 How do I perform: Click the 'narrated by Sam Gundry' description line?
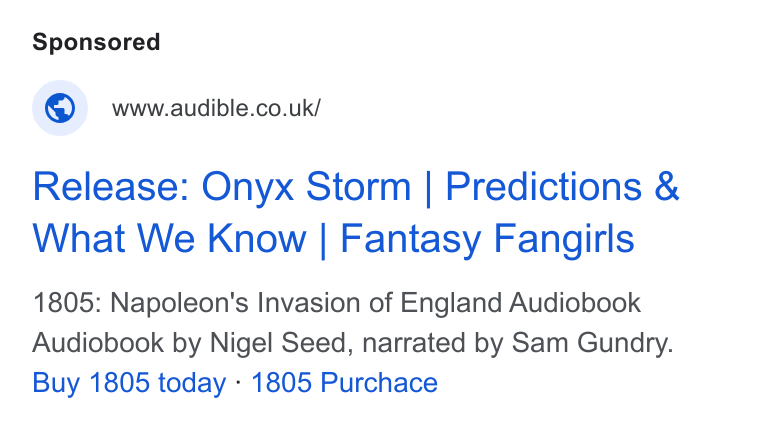pyautogui.click(x=518, y=343)
